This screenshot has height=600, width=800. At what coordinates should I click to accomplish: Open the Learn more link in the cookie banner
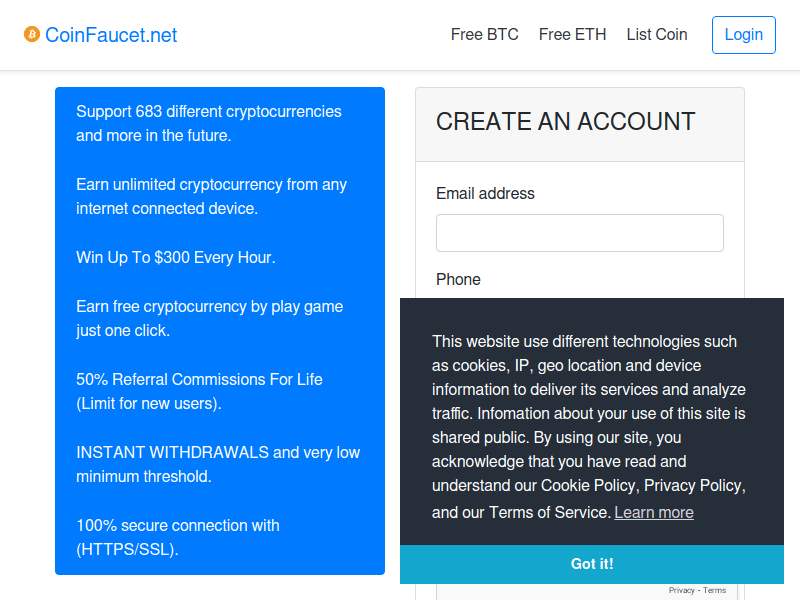tap(654, 512)
